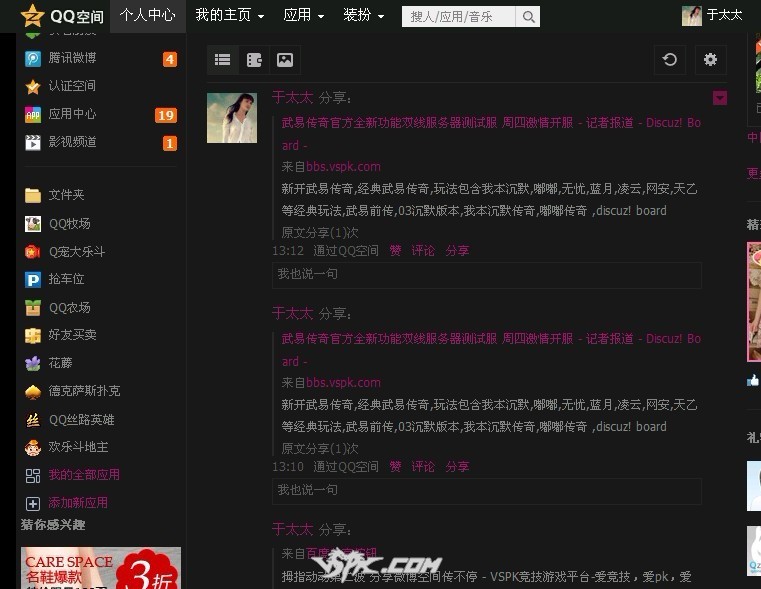Click 赞 on the 13:10 post
Screen dimensions: 761x589
click(395, 466)
